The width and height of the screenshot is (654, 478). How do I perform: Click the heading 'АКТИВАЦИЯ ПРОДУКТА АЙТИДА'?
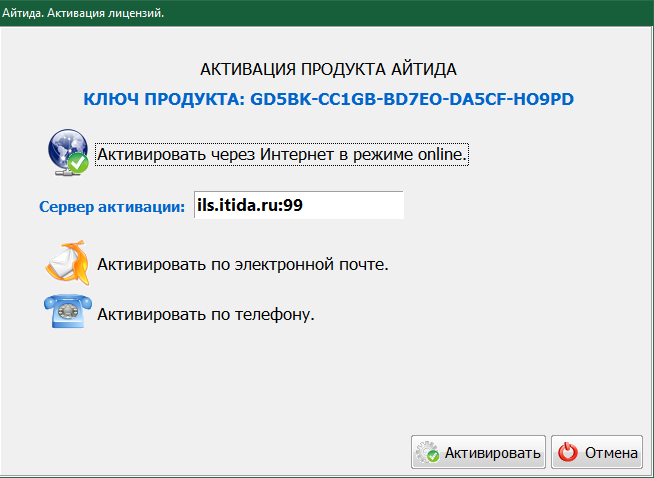[x=329, y=69]
